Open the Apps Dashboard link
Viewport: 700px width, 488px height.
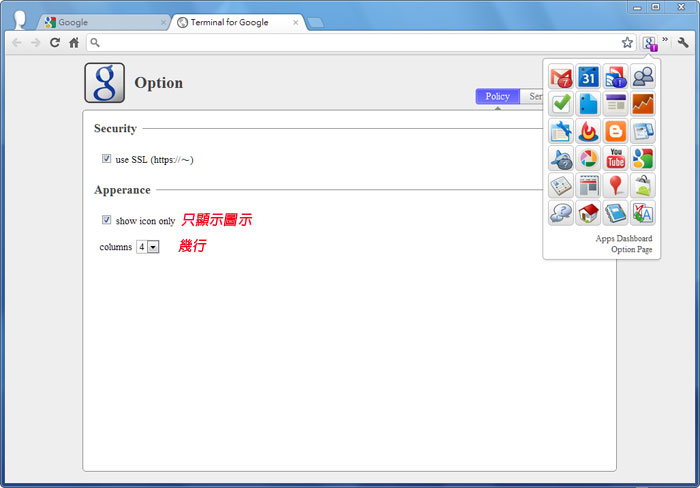(624, 238)
